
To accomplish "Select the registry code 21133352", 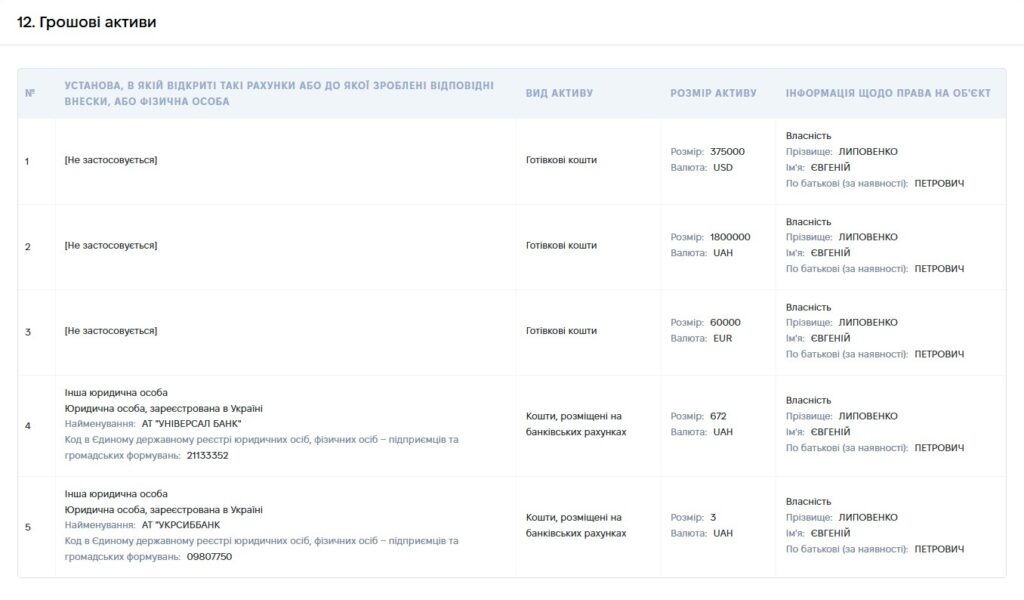I will click(x=208, y=456).
